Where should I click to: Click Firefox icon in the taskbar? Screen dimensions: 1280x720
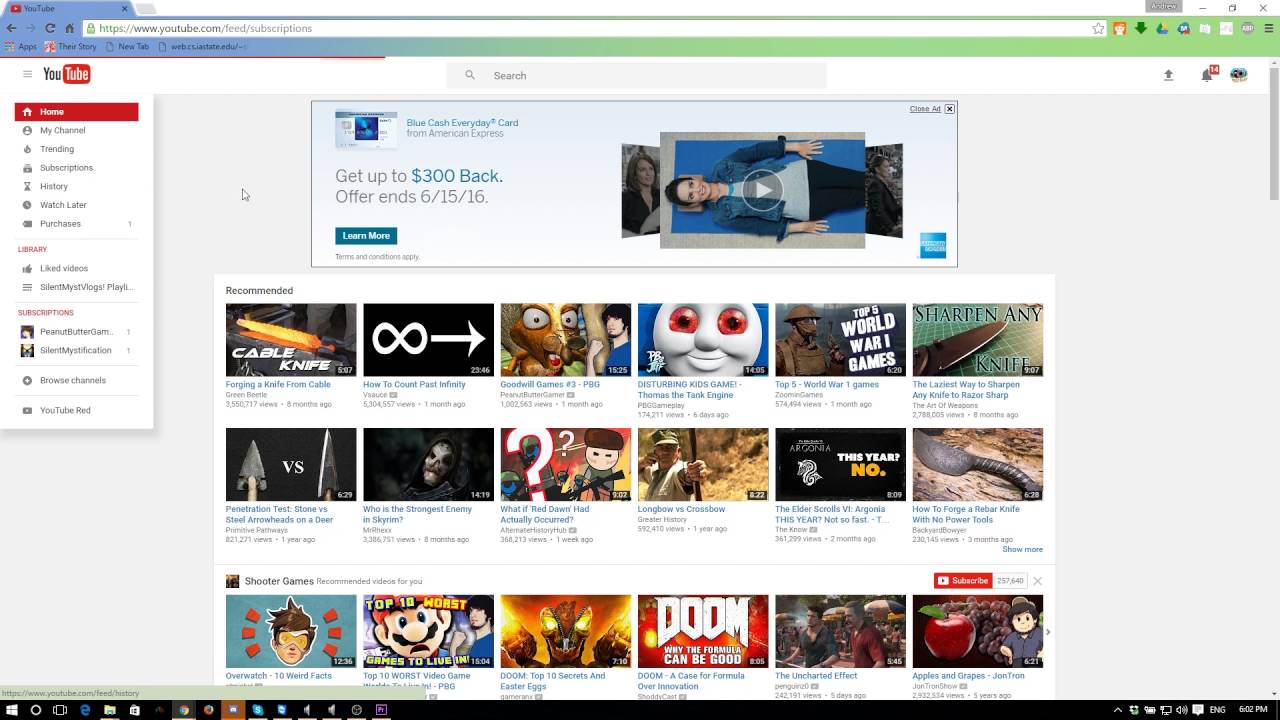click(208, 710)
